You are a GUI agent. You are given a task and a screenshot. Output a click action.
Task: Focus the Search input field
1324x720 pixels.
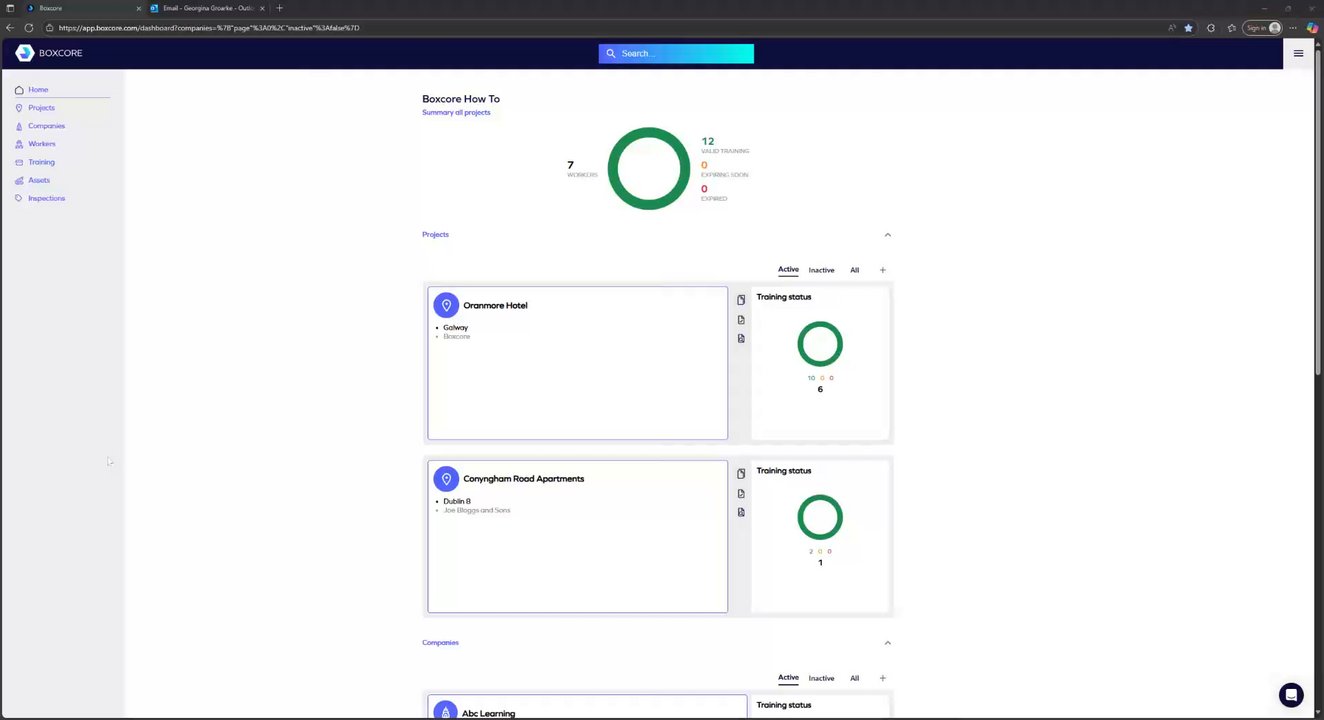pyautogui.click(x=676, y=53)
